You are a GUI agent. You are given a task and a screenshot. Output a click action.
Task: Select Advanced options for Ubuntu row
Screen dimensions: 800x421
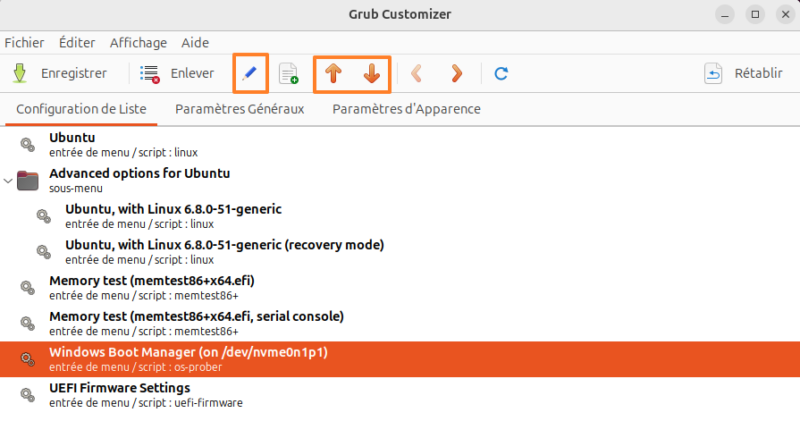[x=400, y=181]
